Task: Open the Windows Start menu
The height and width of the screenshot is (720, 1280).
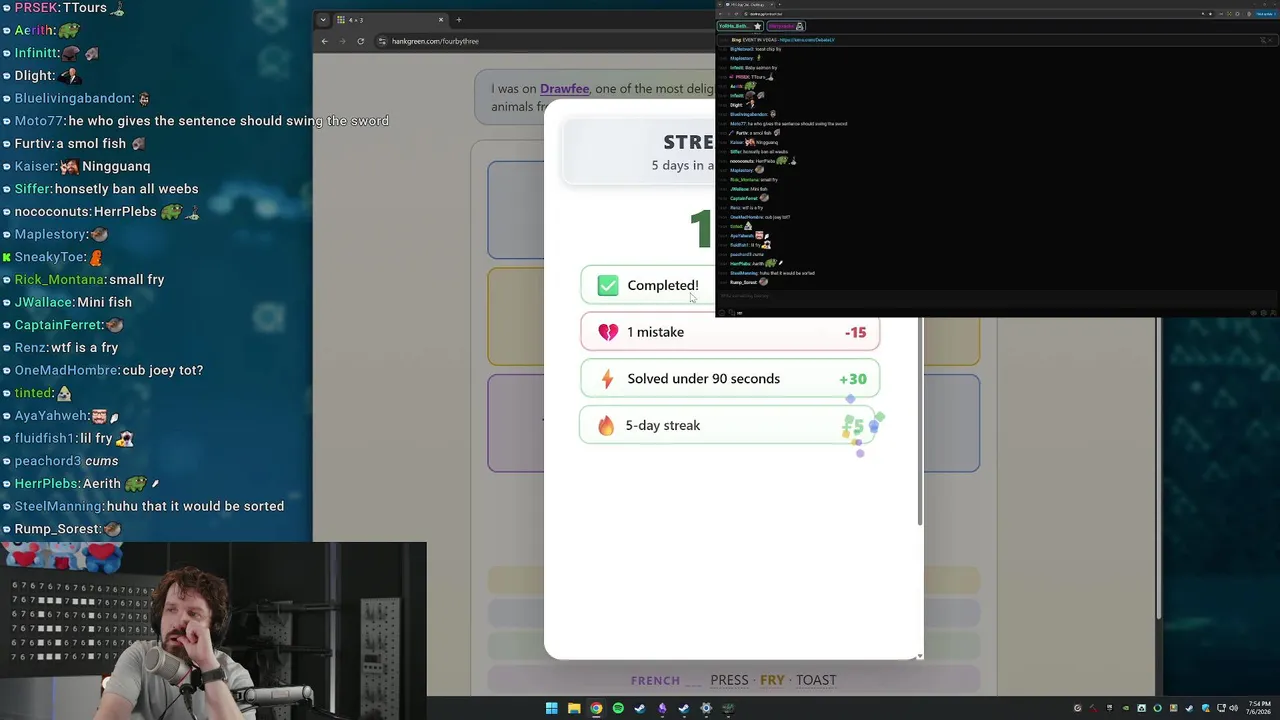Action: coord(551,708)
